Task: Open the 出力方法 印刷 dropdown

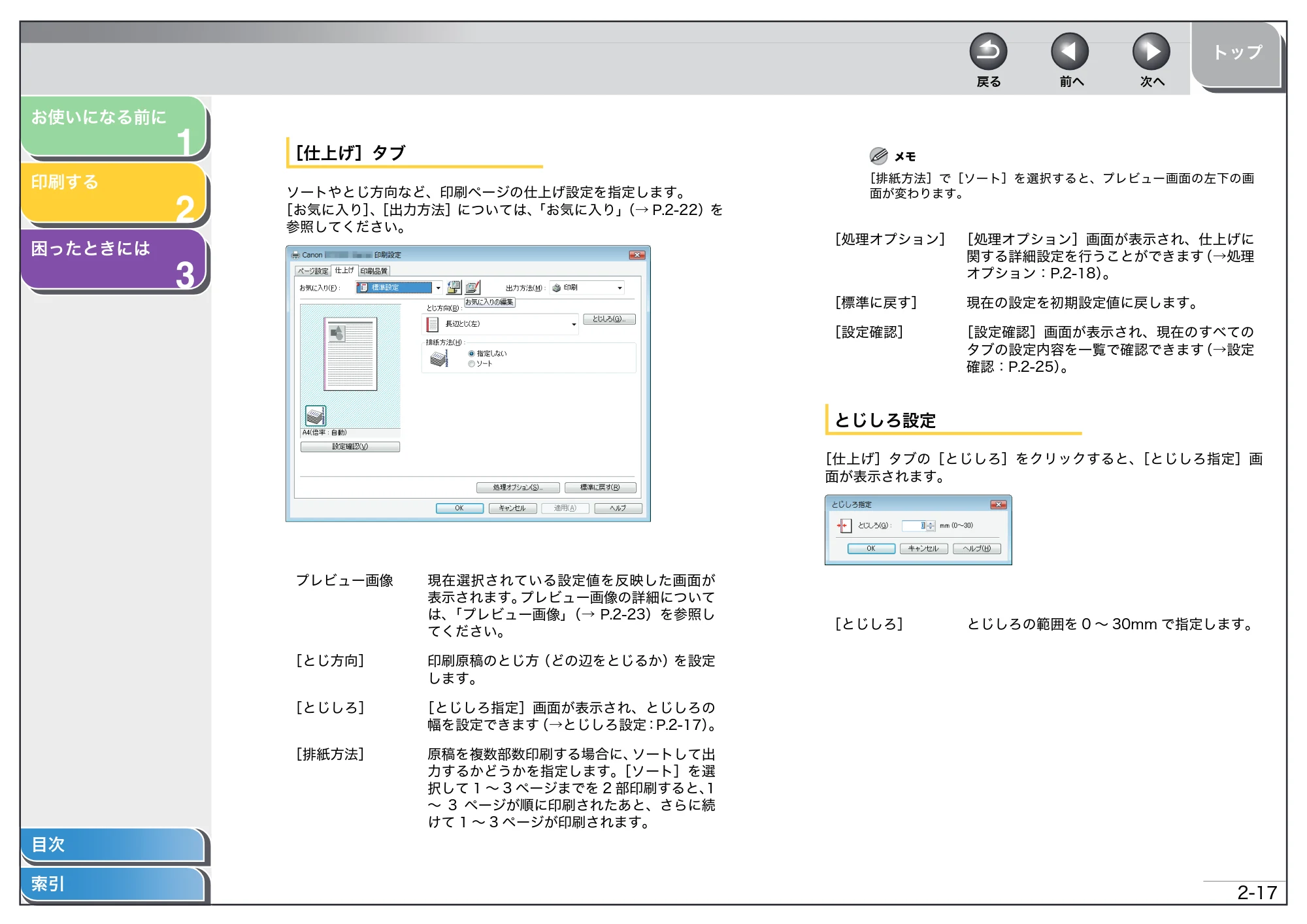Action: point(587,288)
